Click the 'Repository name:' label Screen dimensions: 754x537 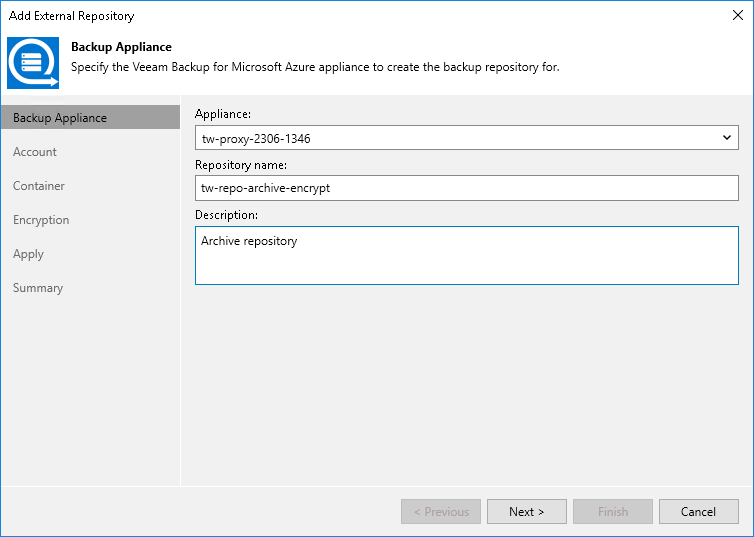[240, 165]
